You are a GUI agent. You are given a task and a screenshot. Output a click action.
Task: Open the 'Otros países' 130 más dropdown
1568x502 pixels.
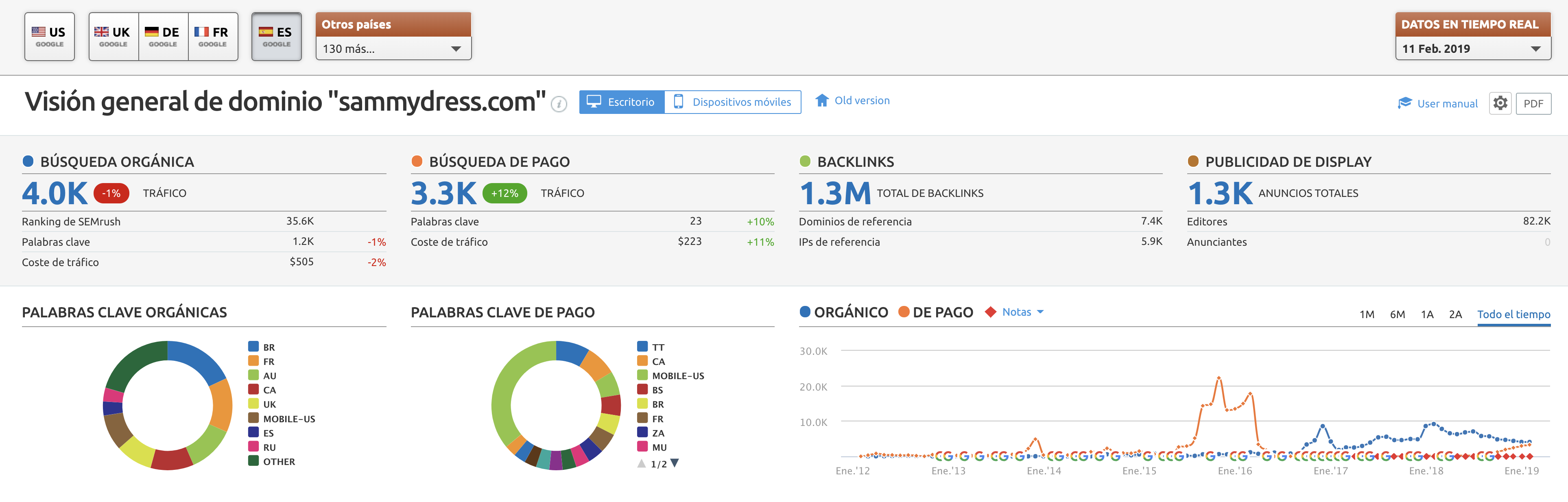pyautogui.click(x=393, y=49)
